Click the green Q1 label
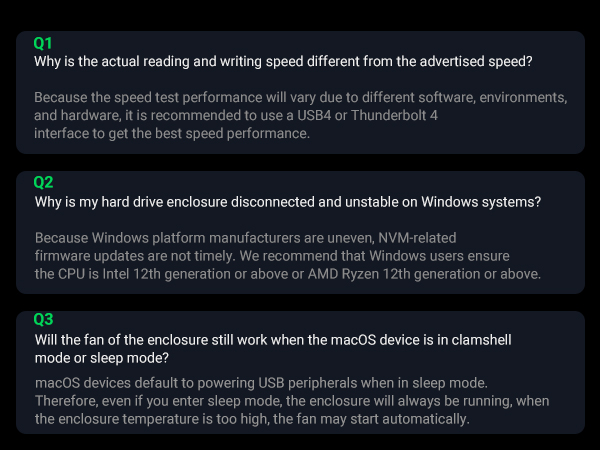The width and height of the screenshot is (600, 450). (43, 43)
